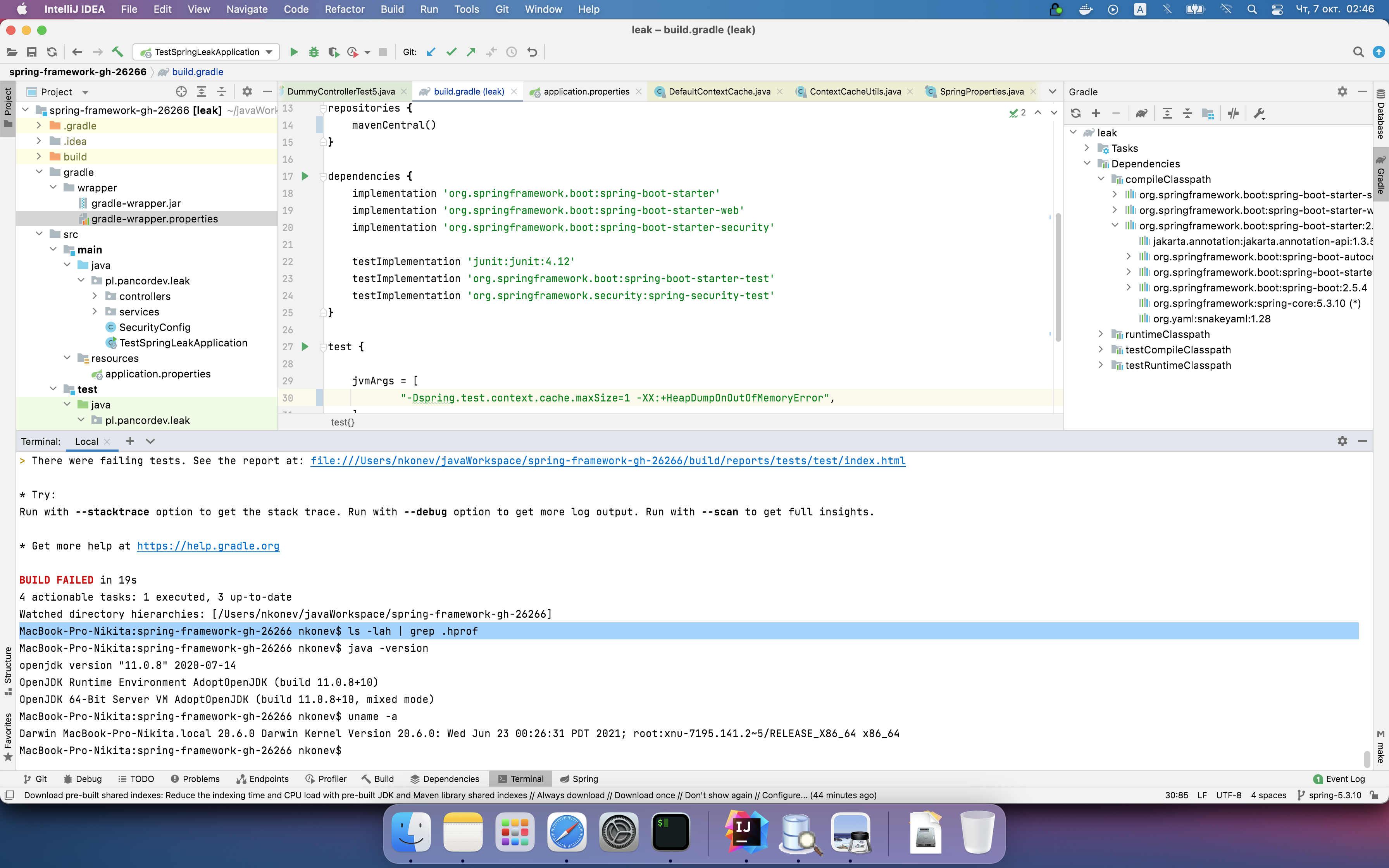Toggle Event Log panel

(x=1339, y=779)
